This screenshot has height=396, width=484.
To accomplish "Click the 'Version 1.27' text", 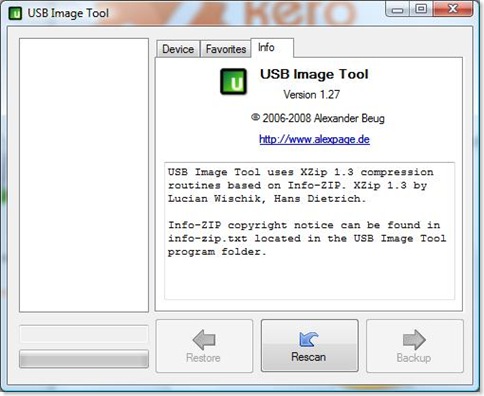I will (312, 95).
